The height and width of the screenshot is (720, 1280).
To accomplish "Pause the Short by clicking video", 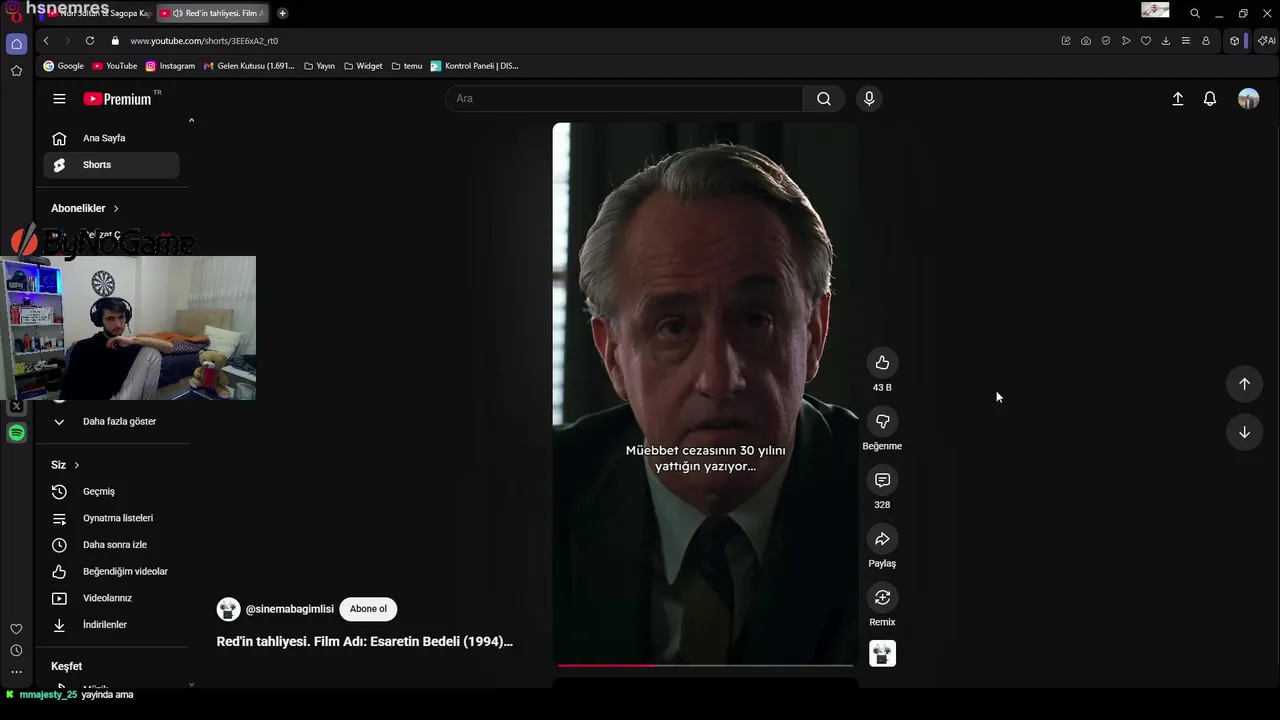I will point(705,393).
